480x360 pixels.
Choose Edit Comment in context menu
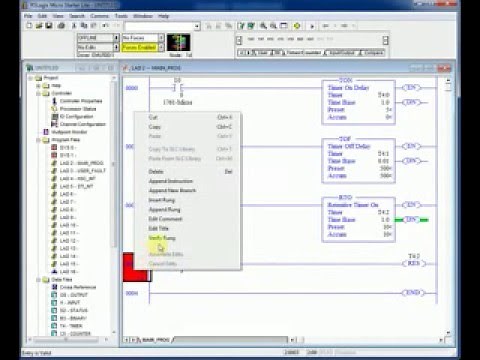(x=165, y=219)
